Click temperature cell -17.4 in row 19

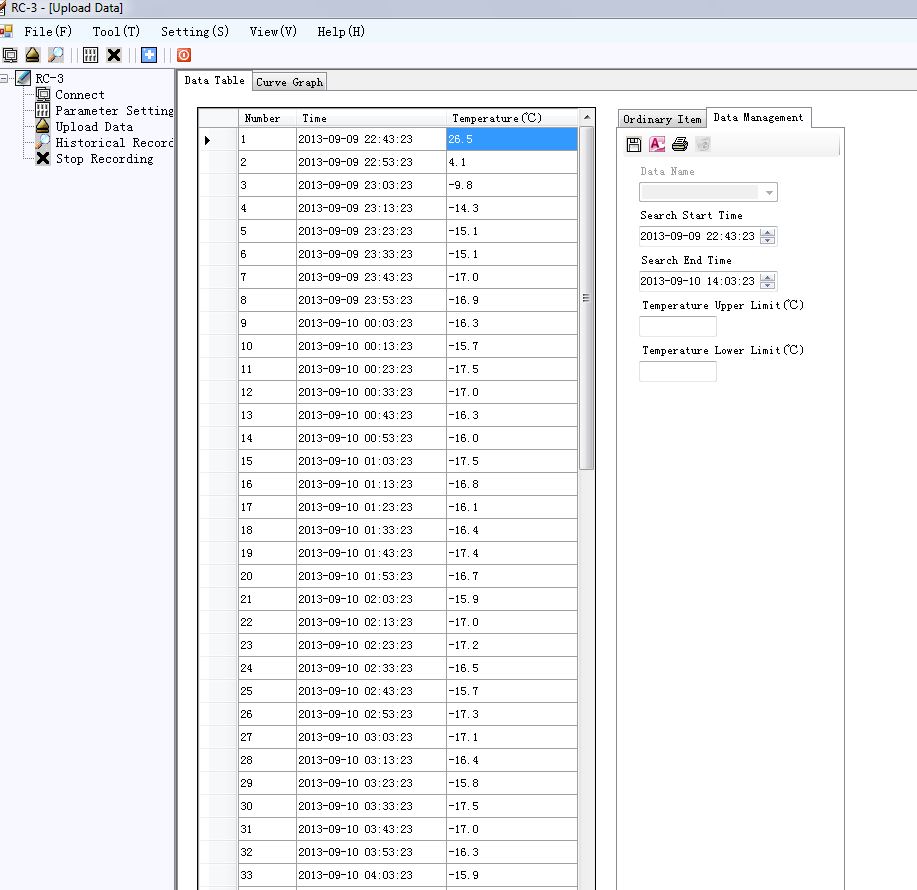[x=512, y=553]
